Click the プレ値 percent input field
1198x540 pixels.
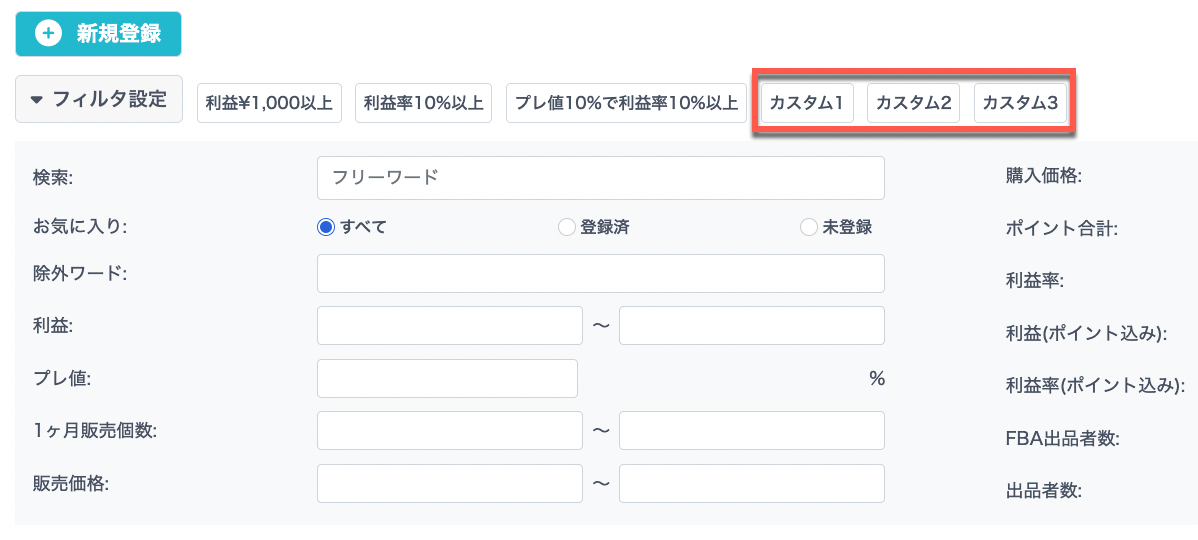point(447,378)
